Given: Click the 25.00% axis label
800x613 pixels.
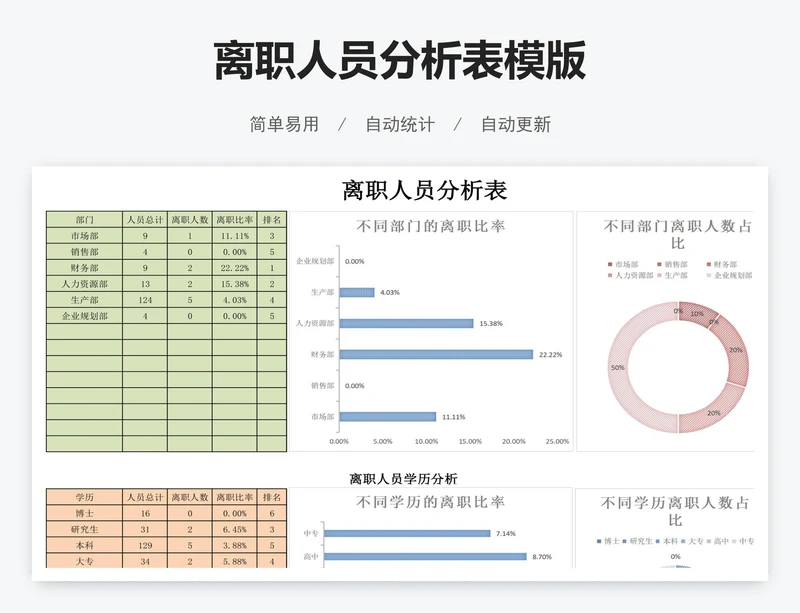Looking at the screenshot, I should (x=557, y=442).
